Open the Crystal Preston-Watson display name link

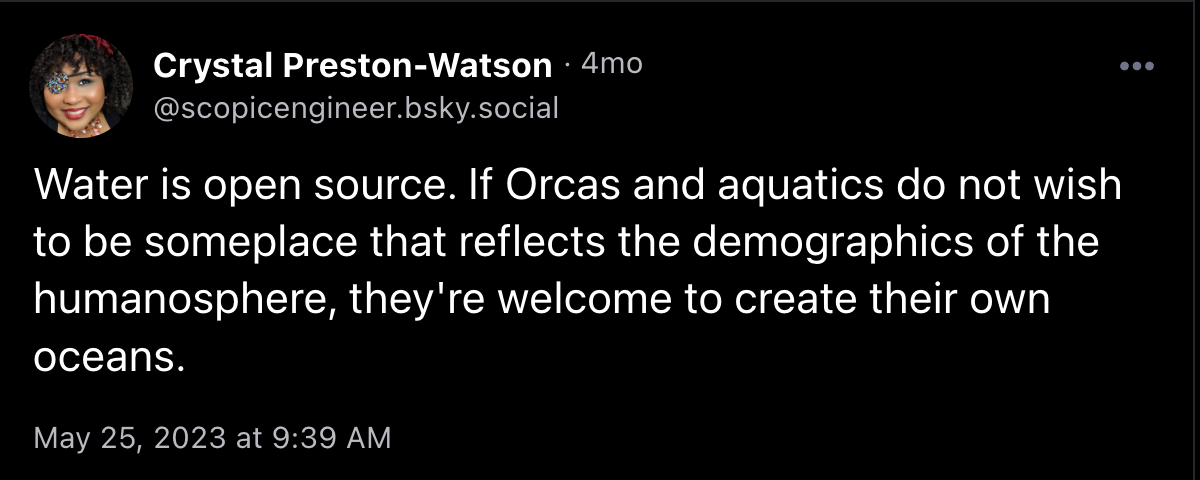(x=352, y=66)
